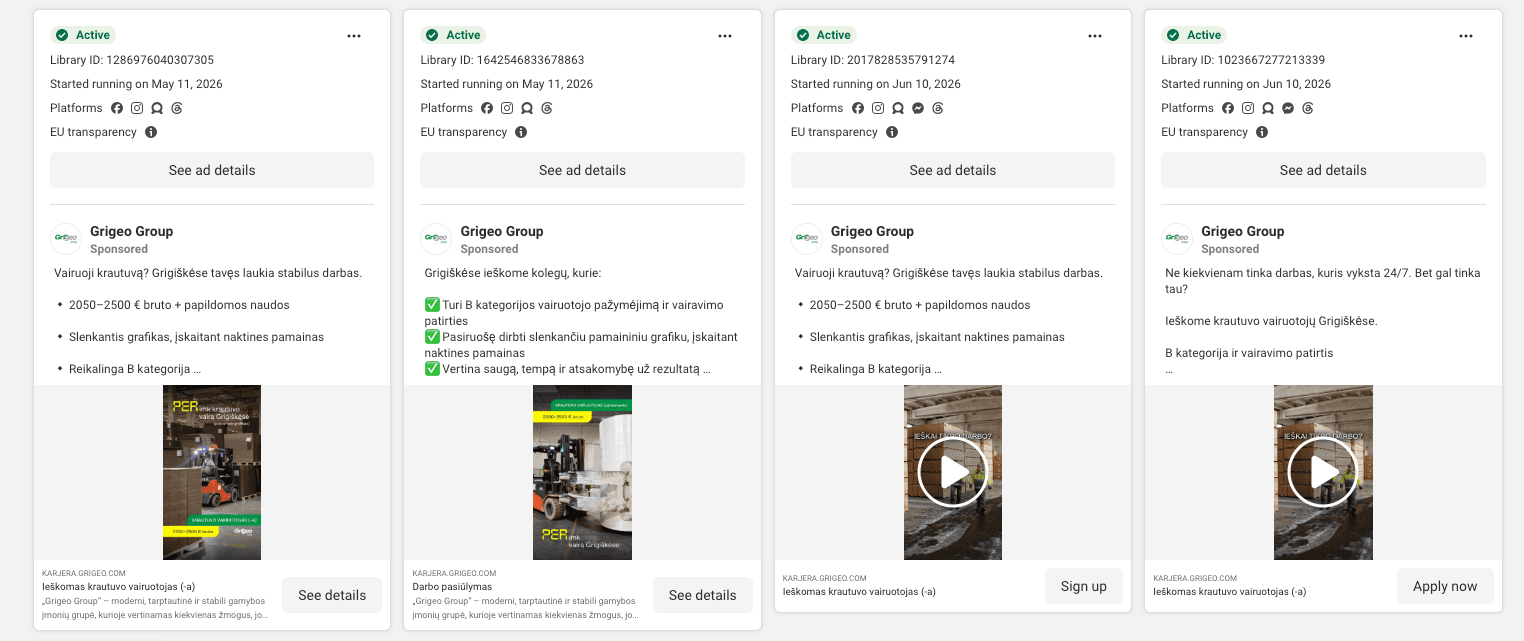Click "Grigiškėse ieškome kolegų, kurie:" ad text

click(512, 273)
